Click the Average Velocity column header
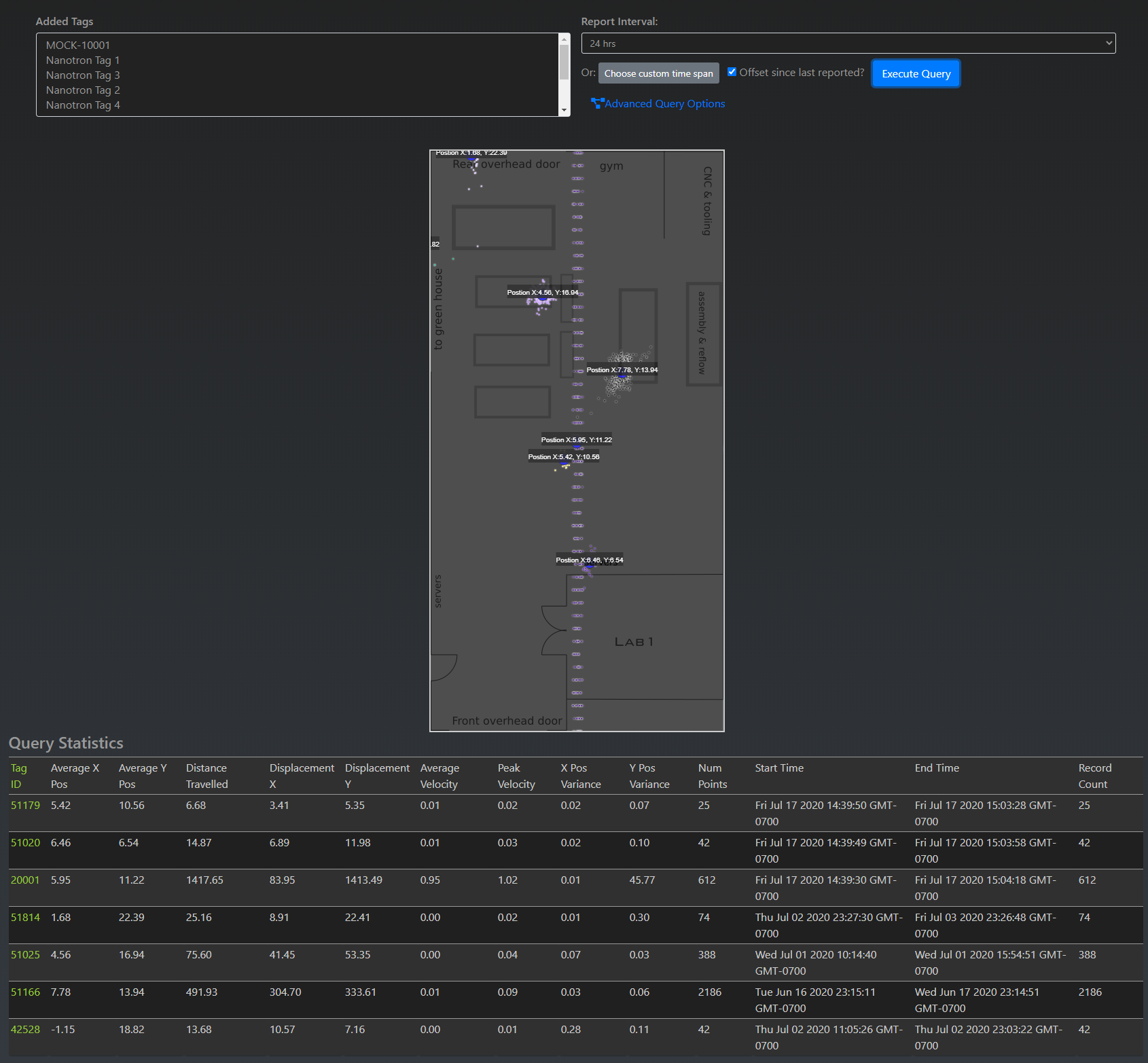 point(440,776)
